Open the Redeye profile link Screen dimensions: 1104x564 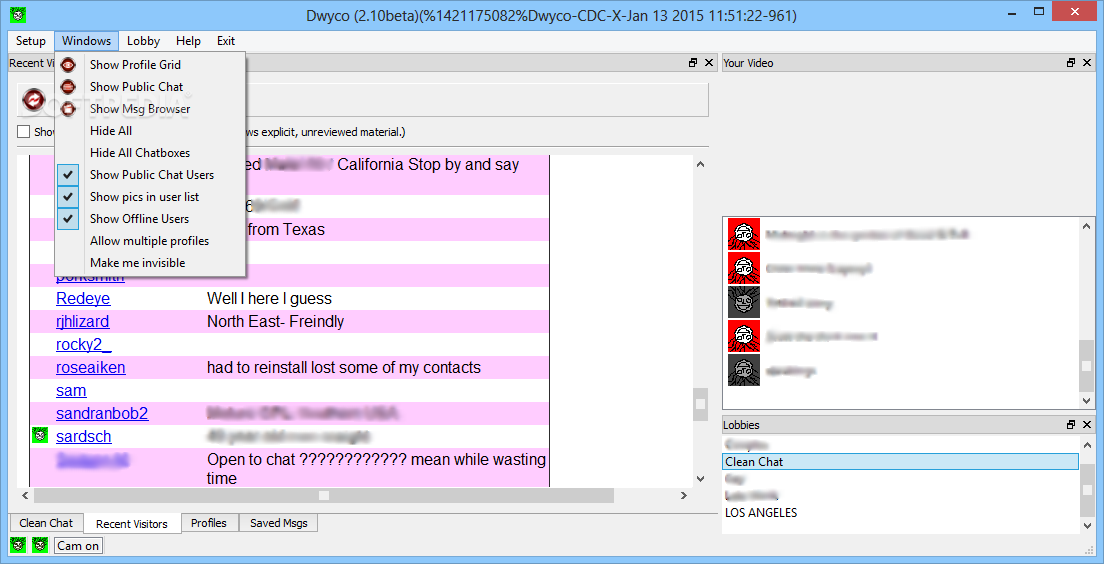pos(83,299)
